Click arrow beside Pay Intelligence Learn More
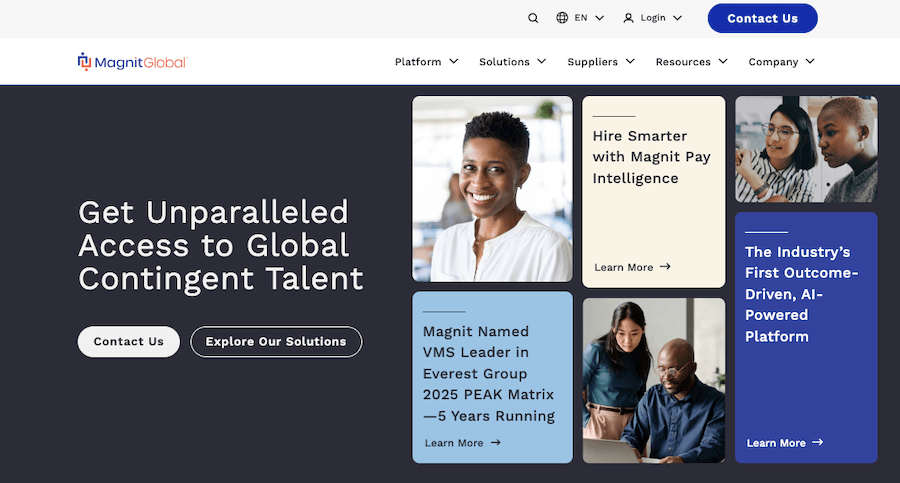The image size is (900, 483). [665, 267]
